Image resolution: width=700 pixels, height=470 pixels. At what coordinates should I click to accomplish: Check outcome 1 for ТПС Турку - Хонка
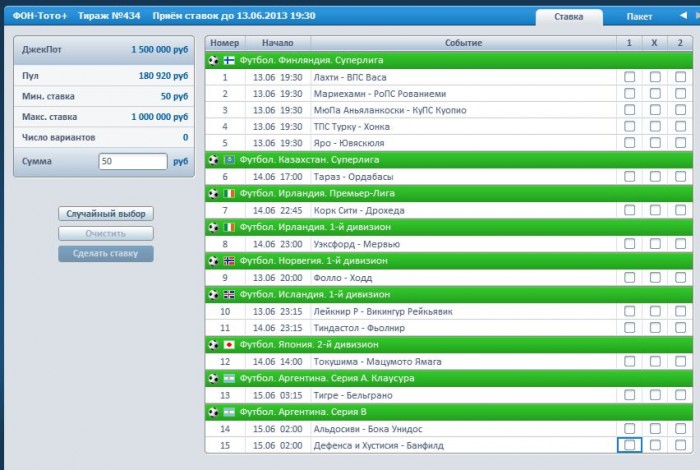[x=629, y=126]
